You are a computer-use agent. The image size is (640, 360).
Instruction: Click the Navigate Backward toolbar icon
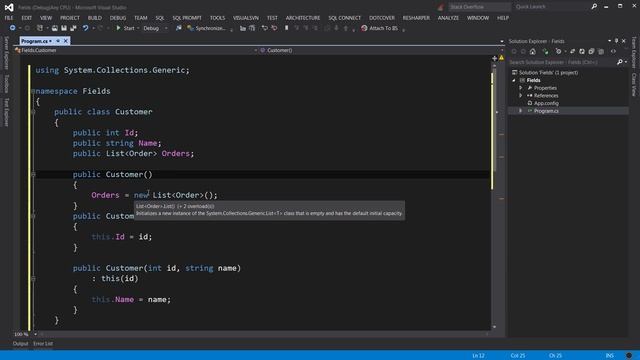pyautogui.click(x=13, y=28)
